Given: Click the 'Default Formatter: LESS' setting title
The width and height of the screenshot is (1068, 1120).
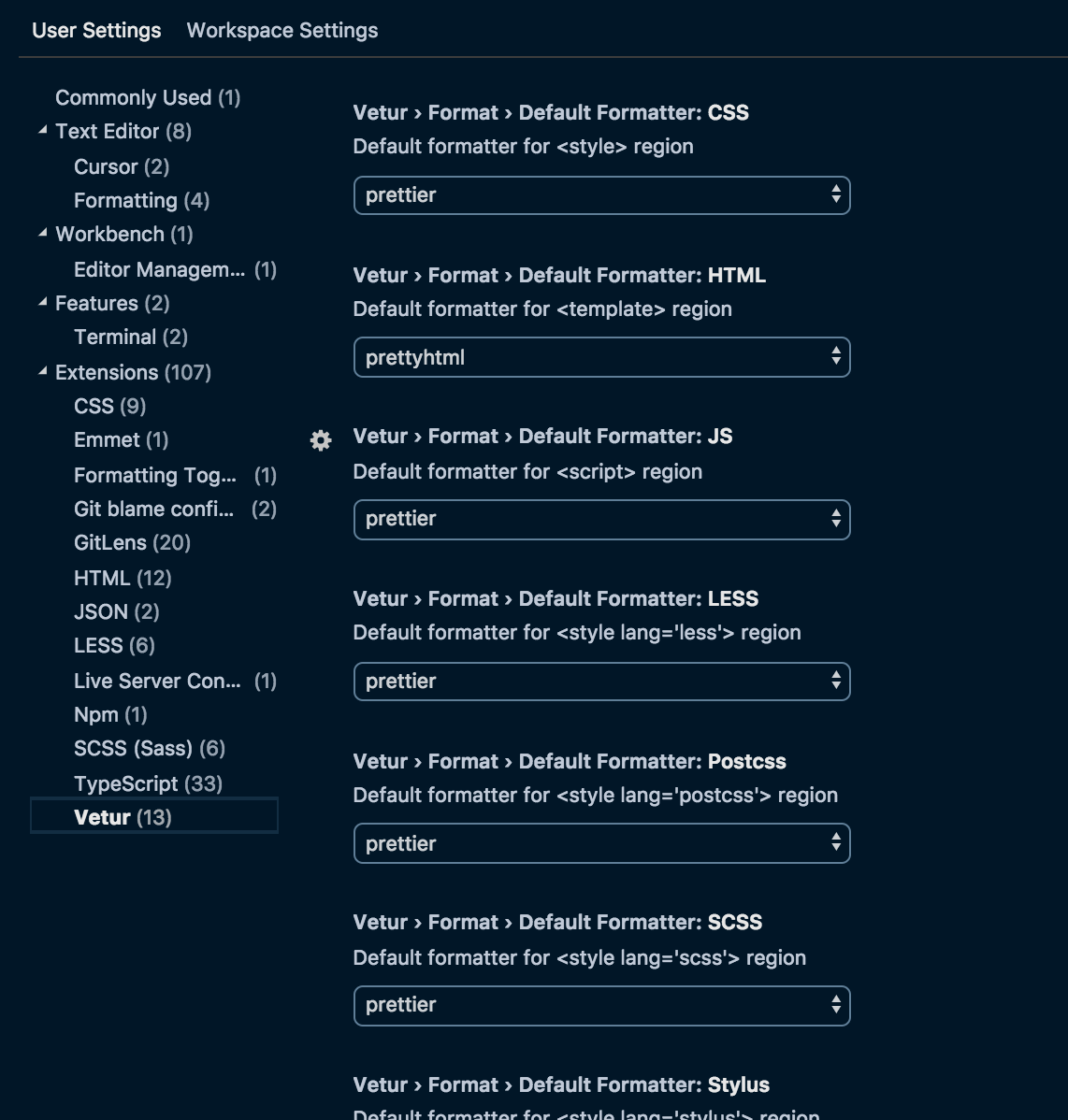Looking at the screenshot, I should (556, 598).
